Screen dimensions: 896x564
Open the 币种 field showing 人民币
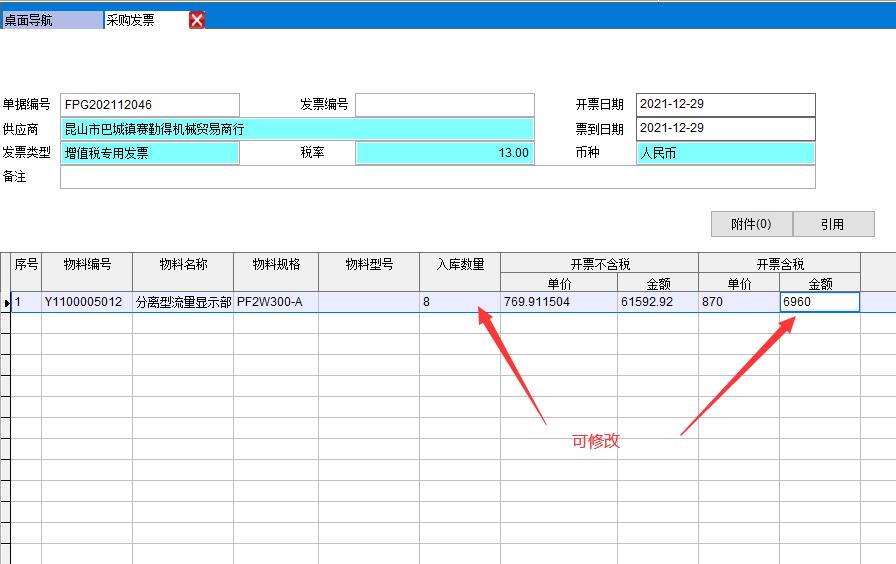click(725, 153)
